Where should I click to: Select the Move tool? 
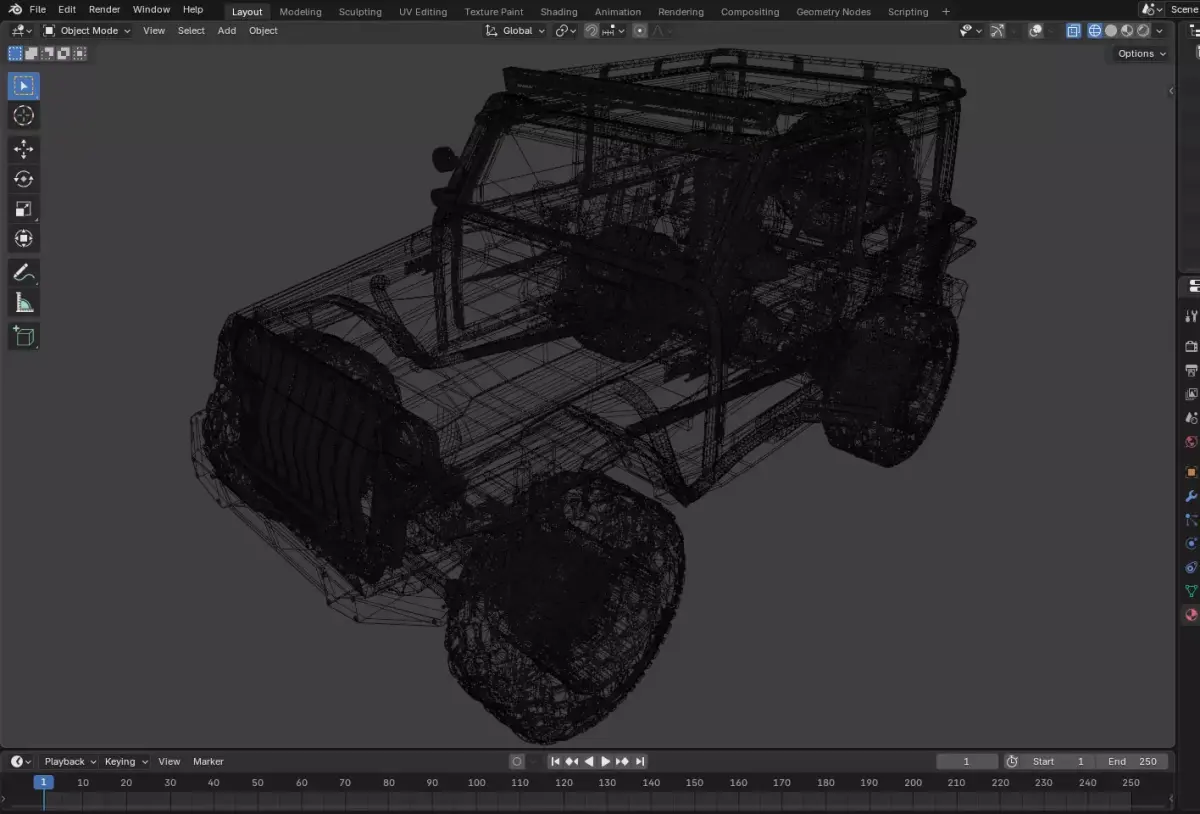(24, 150)
